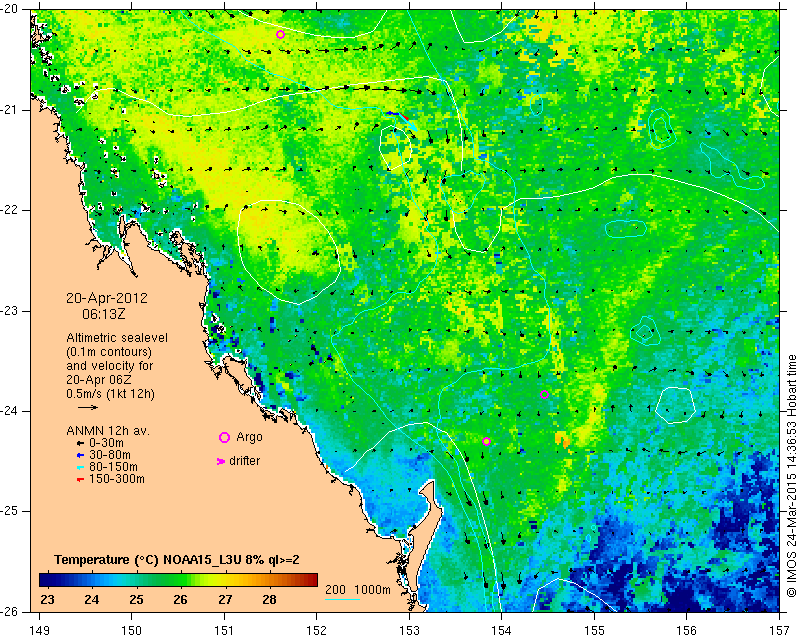This screenshot has height=640, width=800.
Task: Click the '80-150m' depth label
Action: coord(113,467)
